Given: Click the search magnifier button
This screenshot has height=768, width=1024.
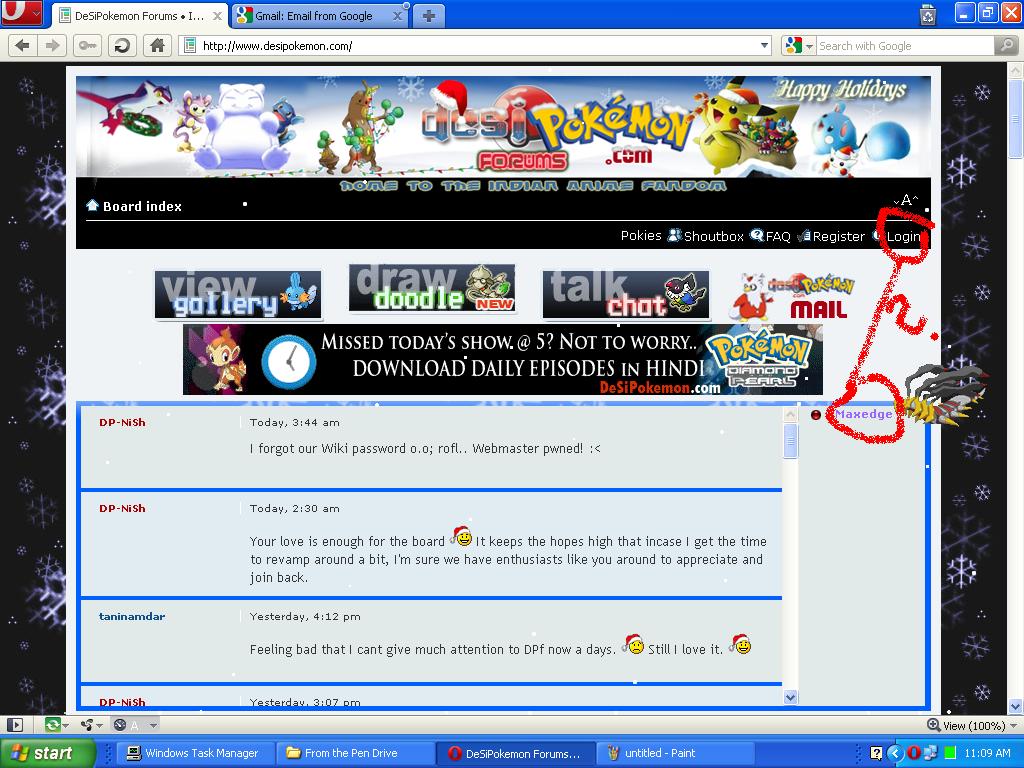Looking at the screenshot, I should click(x=1006, y=45).
